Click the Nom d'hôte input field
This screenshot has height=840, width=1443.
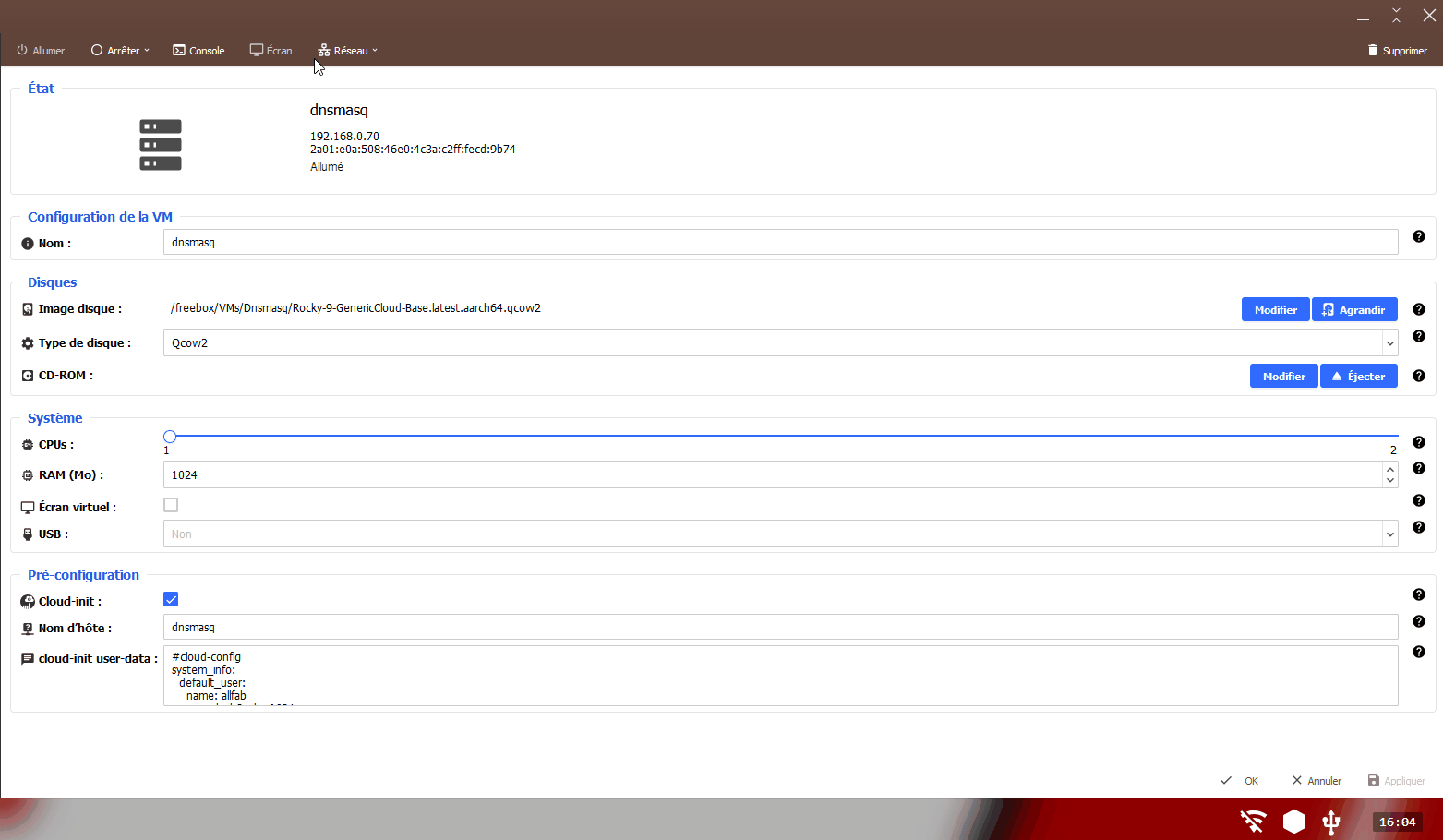point(554,627)
